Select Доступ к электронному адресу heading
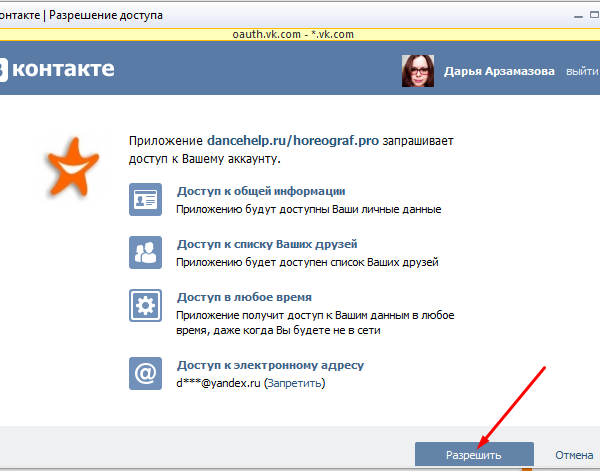 tap(270, 365)
